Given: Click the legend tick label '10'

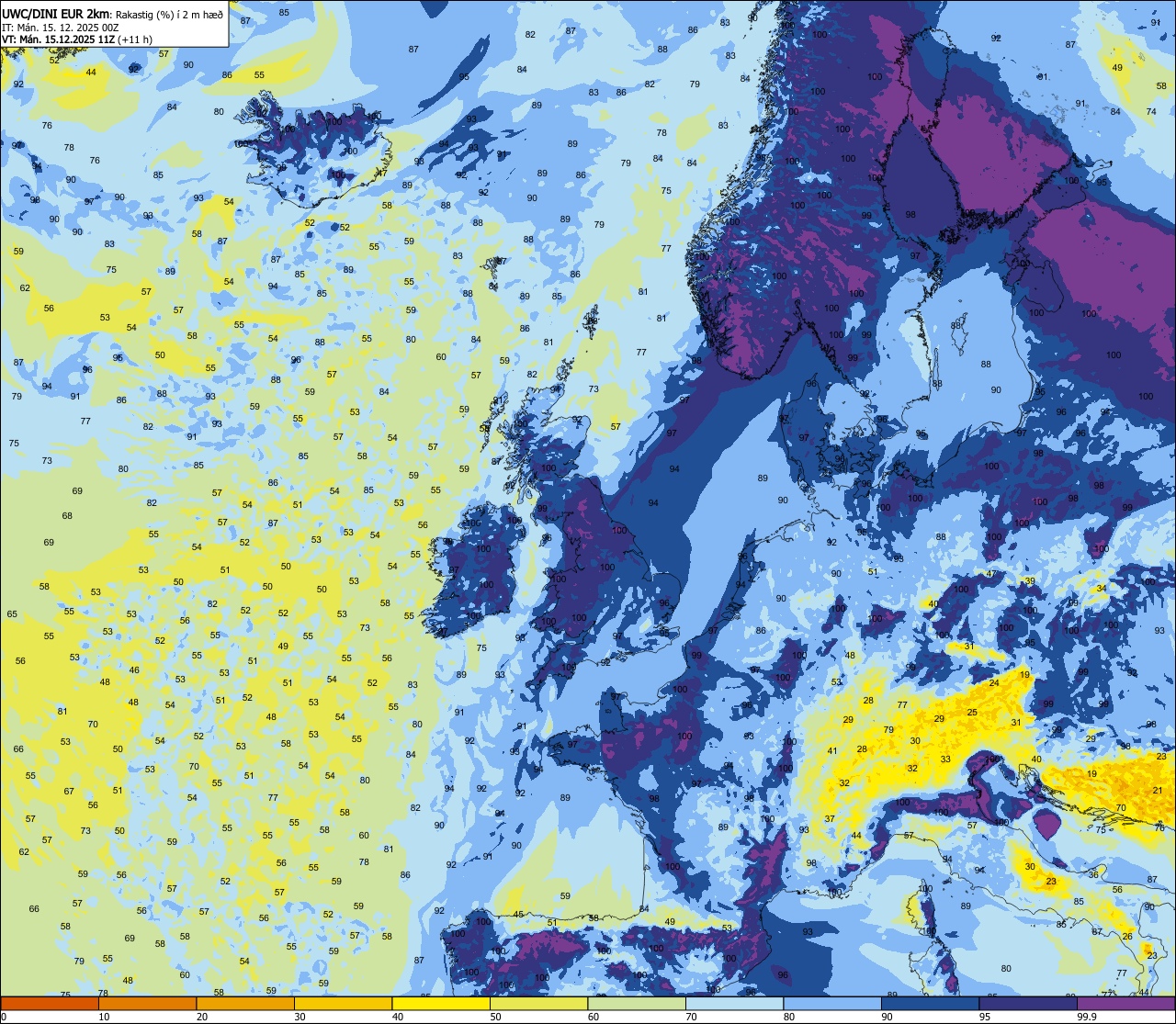Looking at the screenshot, I should point(104,1017).
